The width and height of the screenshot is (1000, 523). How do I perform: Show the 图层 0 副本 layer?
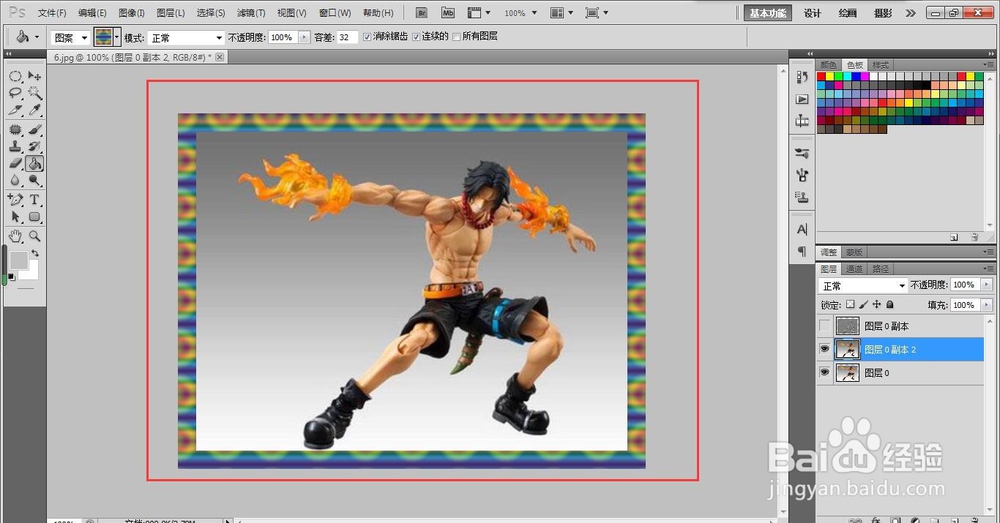pyautogui.click(x=825, y=326)
